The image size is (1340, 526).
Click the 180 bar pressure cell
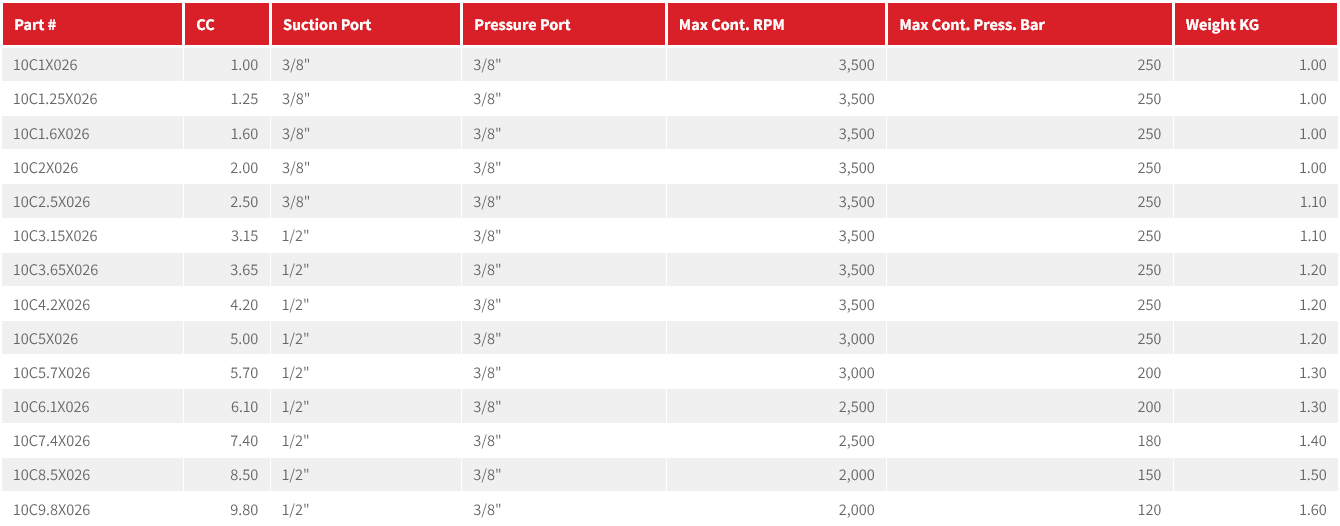[1149, 441]
